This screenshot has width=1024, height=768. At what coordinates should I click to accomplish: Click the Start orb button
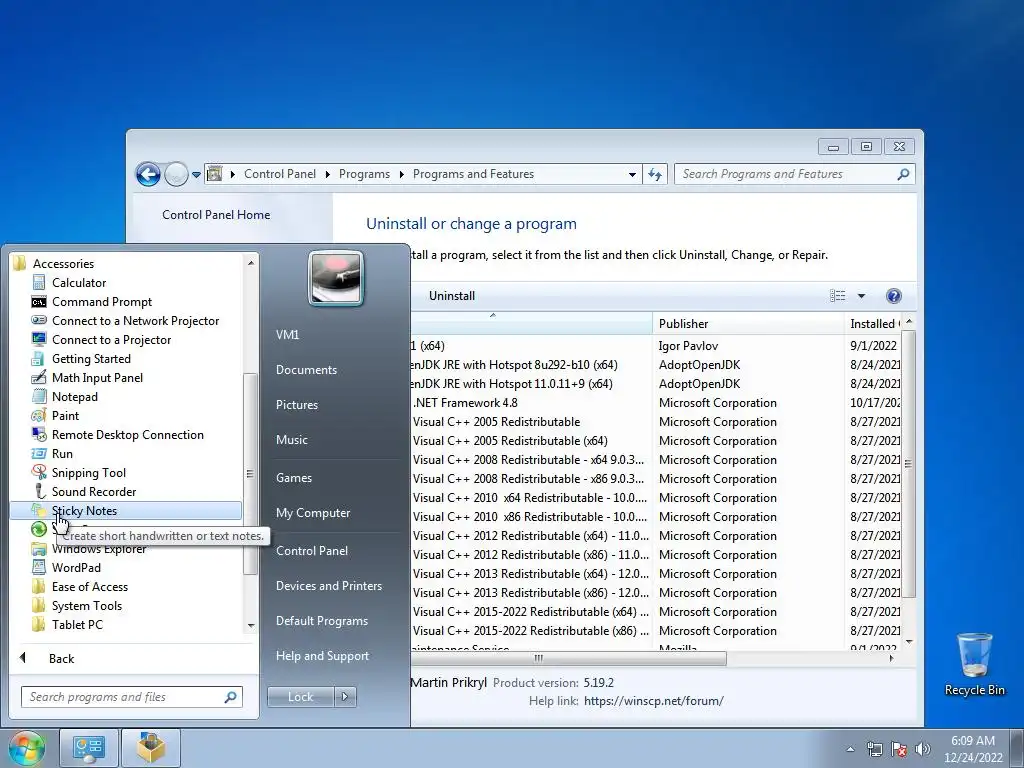[x=26, y=748]
